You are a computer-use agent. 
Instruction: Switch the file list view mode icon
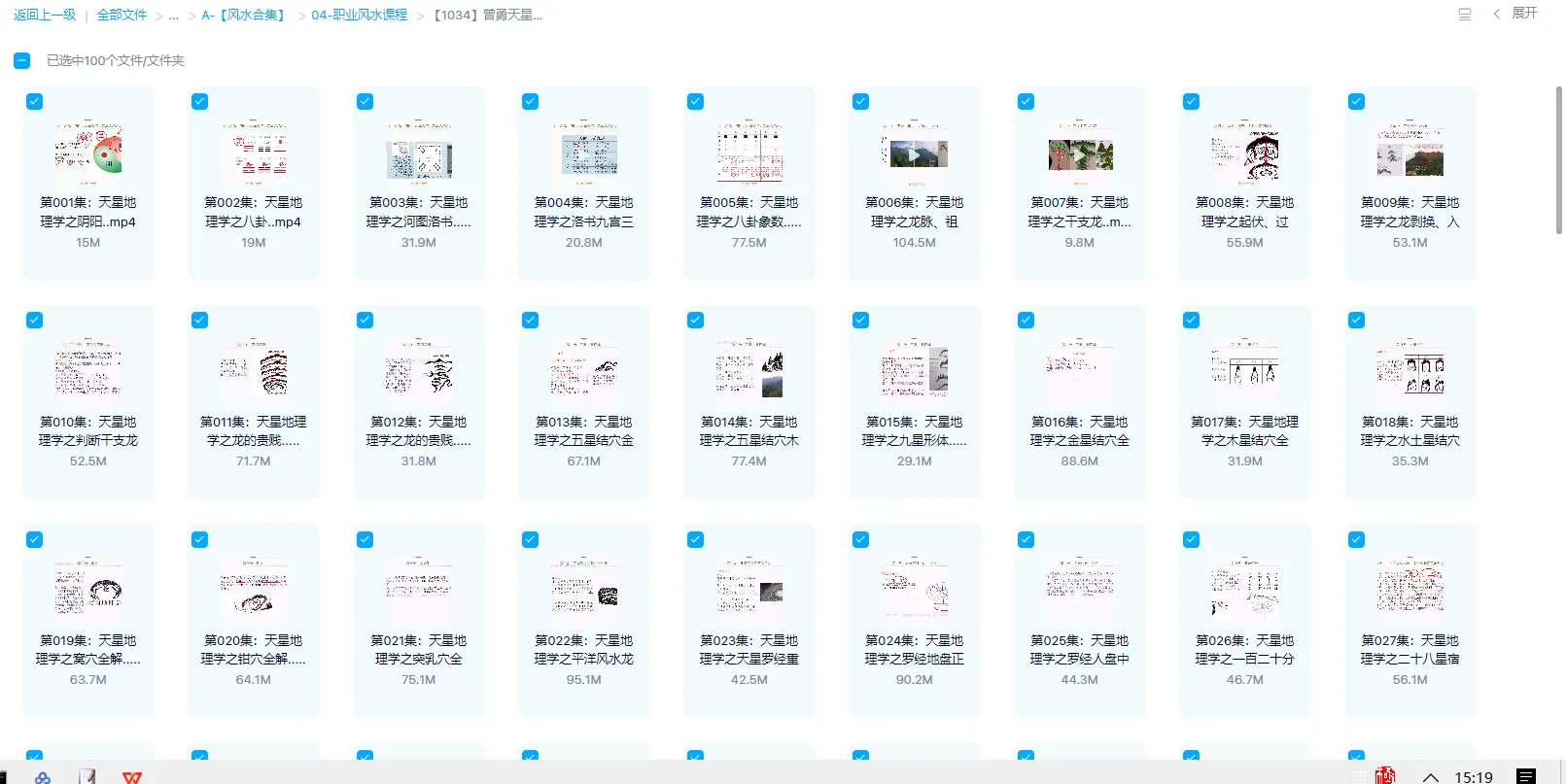click(x=1465, y=15)
